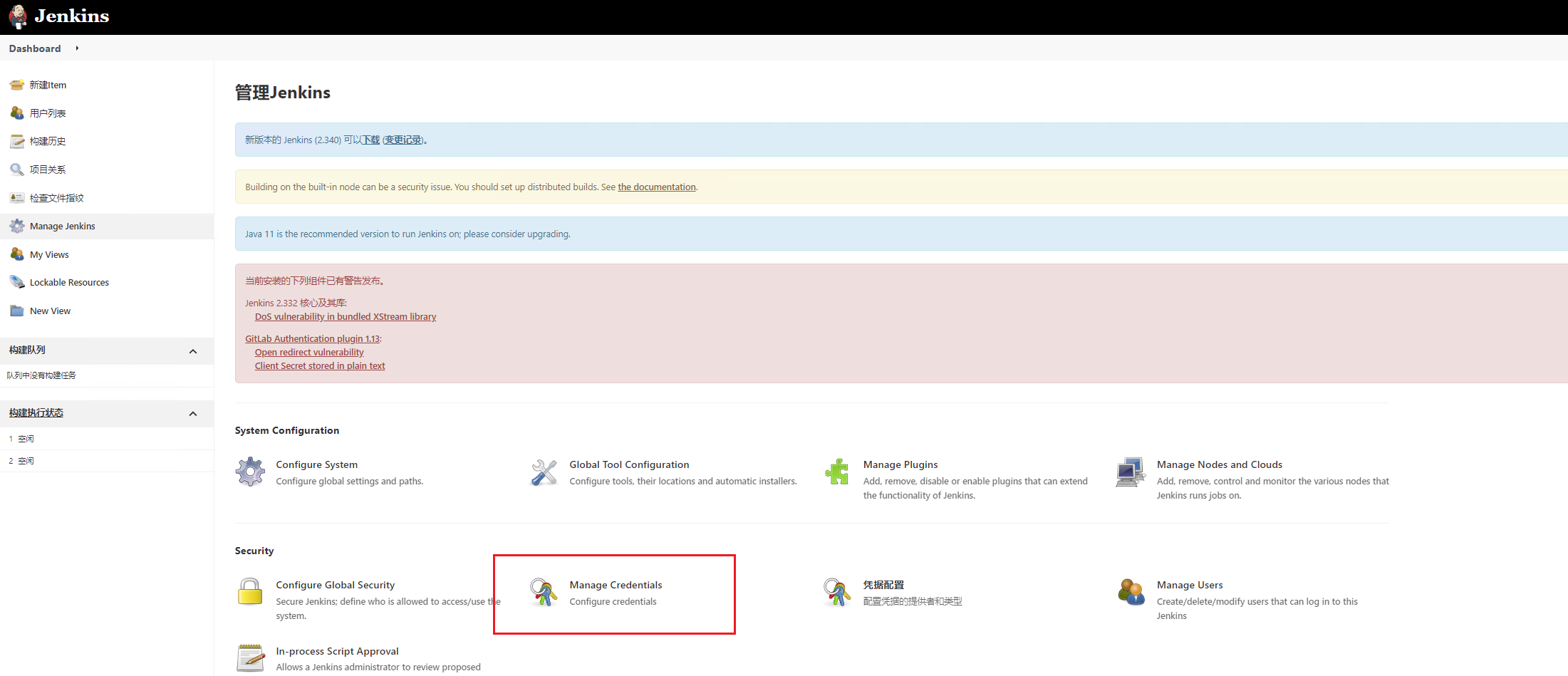Open GitLab Authentication plugin 1.13 link

(313, 338)
